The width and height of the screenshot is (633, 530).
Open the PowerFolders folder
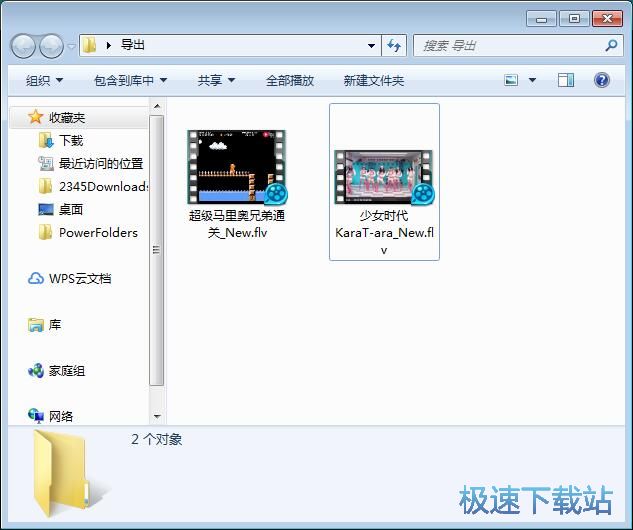pyautogui.click(x=98, y=233)
